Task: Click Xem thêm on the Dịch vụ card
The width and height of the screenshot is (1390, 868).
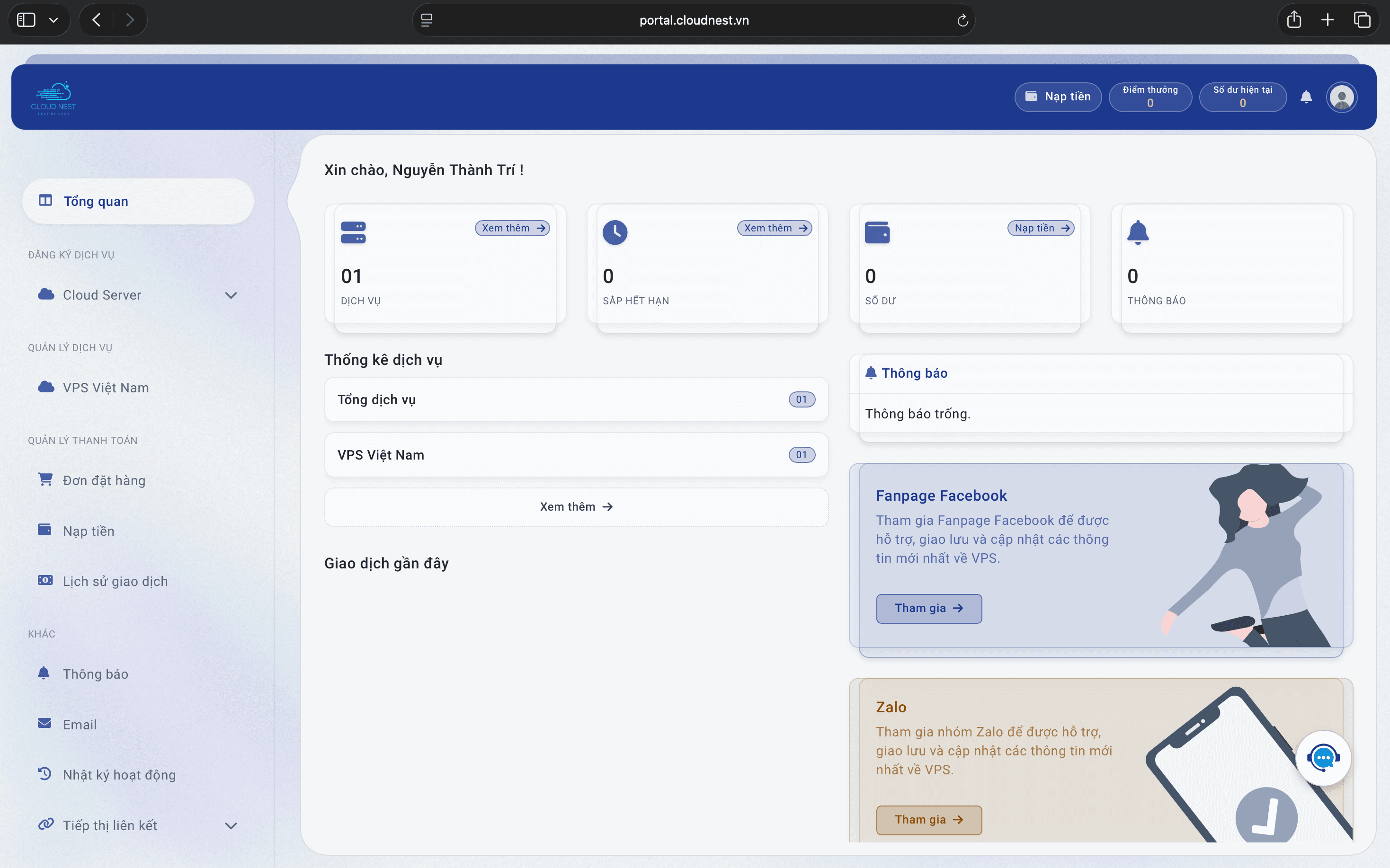Action: 512,228
